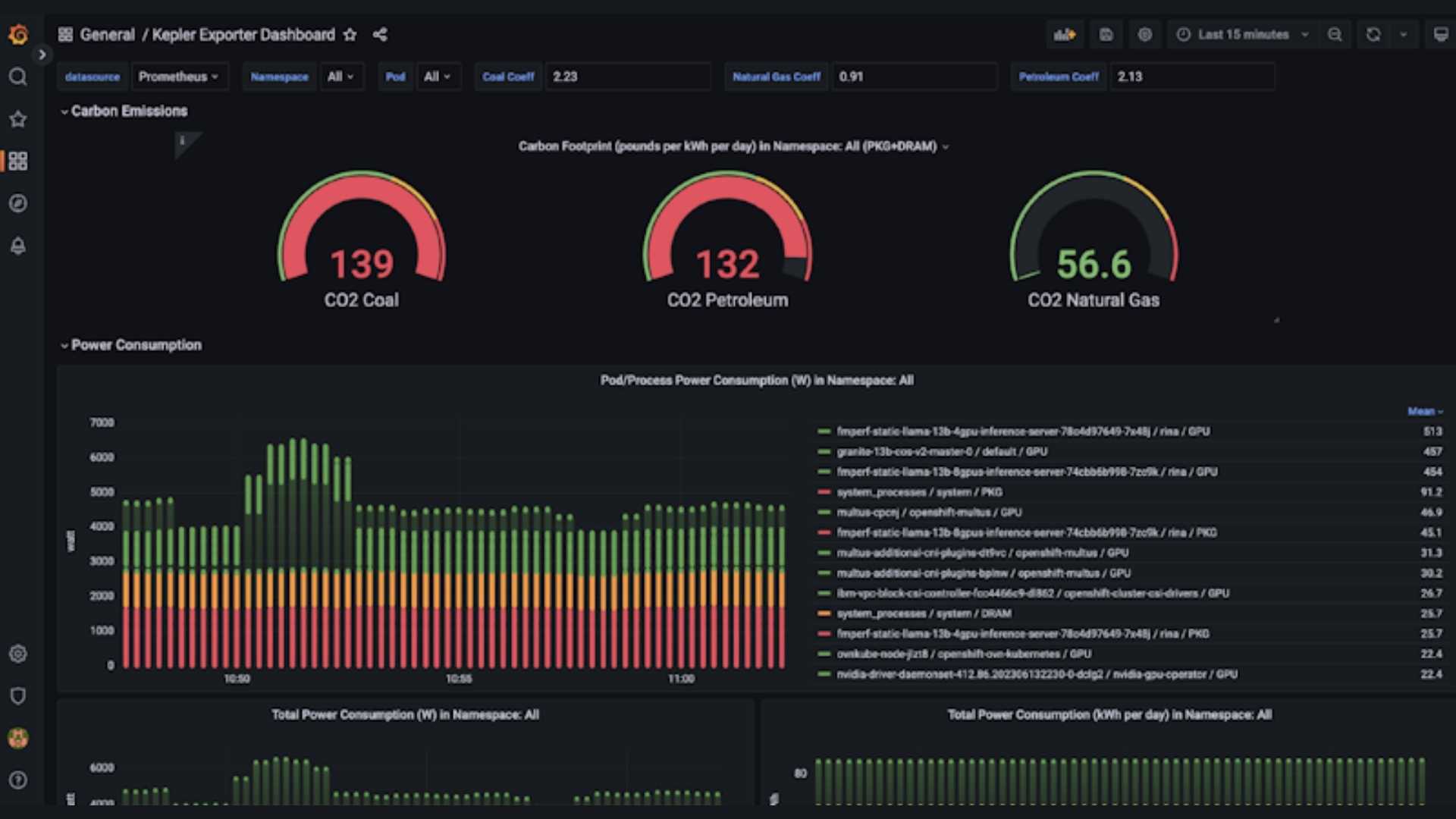Click the datasource variable label
Viewport: 1456px width, 819px height.
[x=93, y=77]
